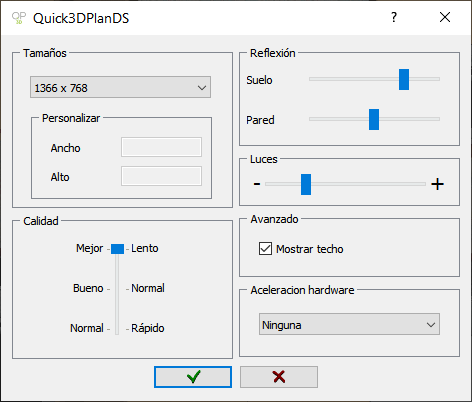Expand the Aceleracion hardware Ninguna dropdown
Viewport: 472px width, 402px height.
(349, 324)
